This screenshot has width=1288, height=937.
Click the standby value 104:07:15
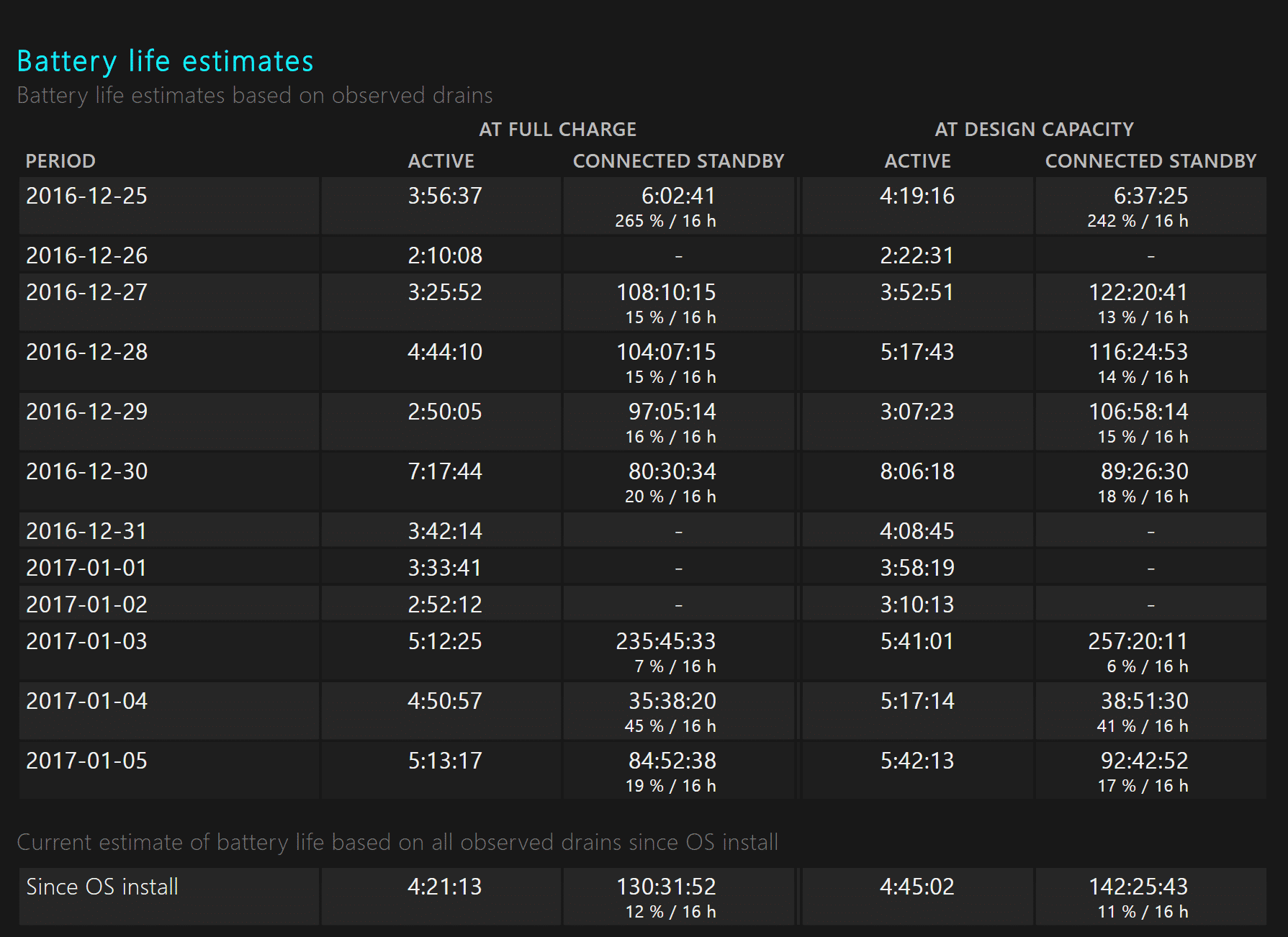click(666, 352)
